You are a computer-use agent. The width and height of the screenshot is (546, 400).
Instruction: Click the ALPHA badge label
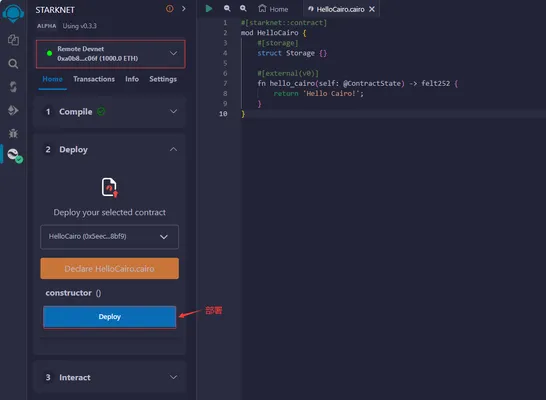coord(47,26)
